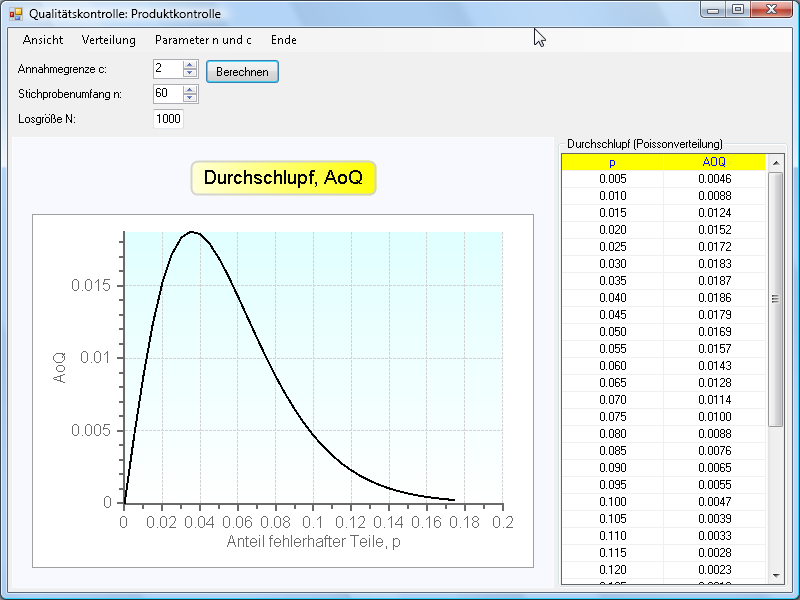Increase Stichprobenumfang n with up arrow
This screenshot has width=800, height=600.
pos(190,89)
